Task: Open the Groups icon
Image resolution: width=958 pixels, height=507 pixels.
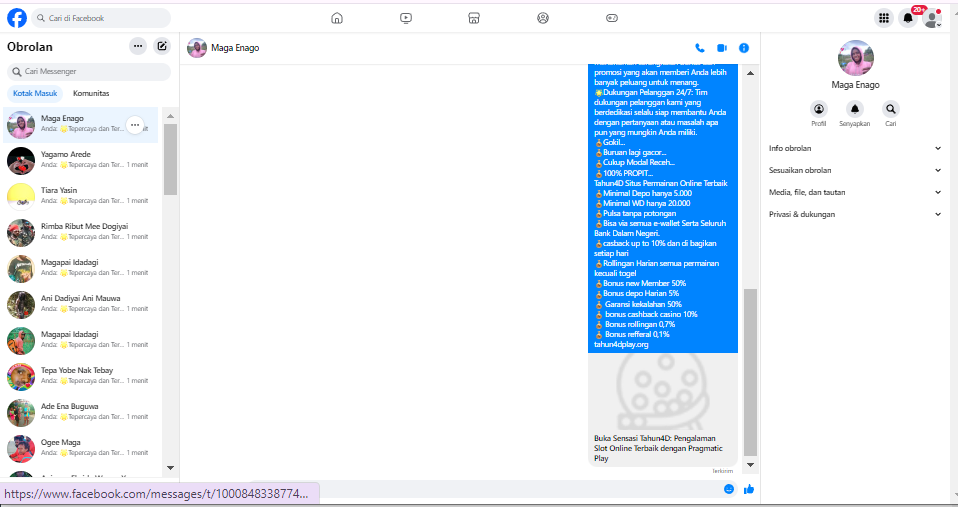Action: click(543, 18)
